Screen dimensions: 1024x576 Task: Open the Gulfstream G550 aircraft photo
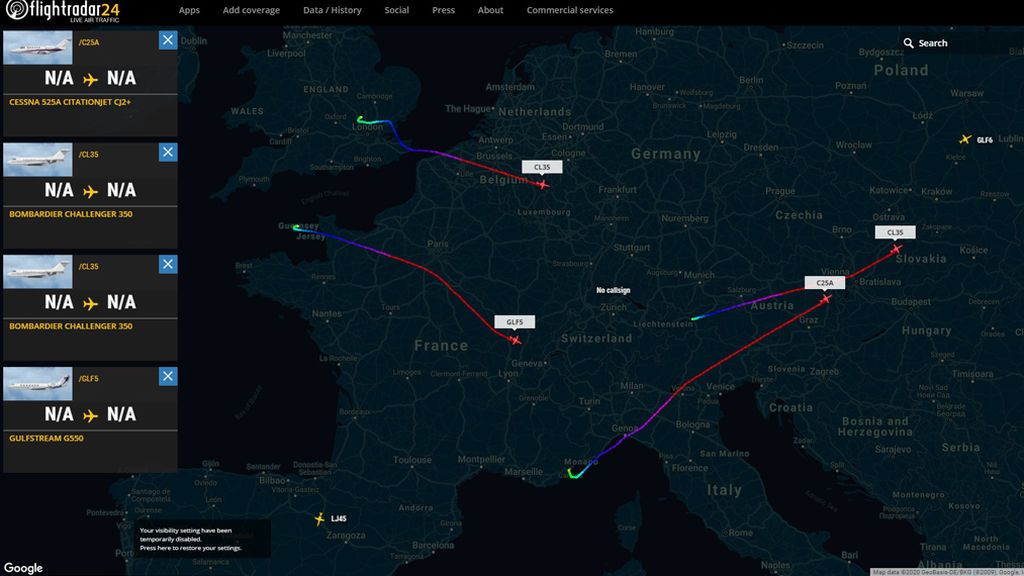[x=38, y=383]
